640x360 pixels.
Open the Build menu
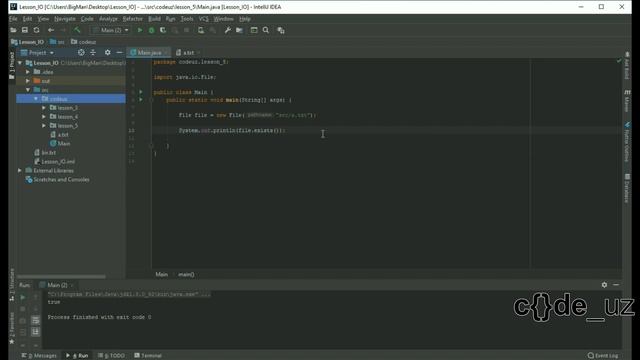point(154,19)
